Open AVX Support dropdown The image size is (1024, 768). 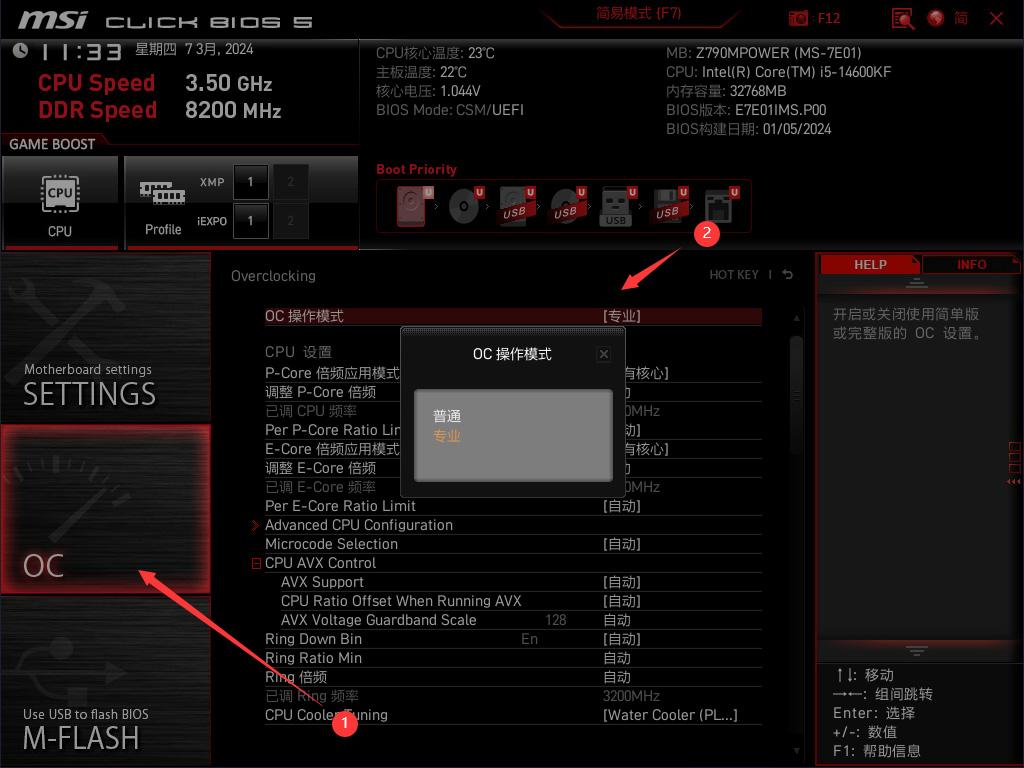pos(622,582)
